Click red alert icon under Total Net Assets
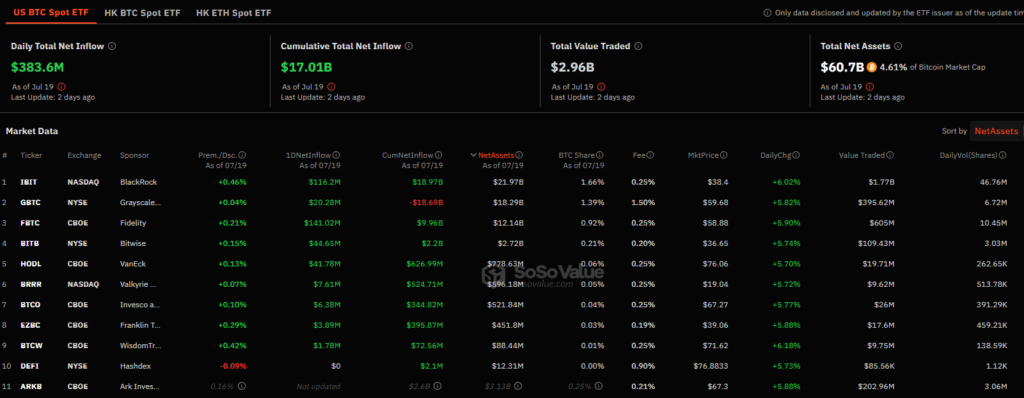 point(870,86)
